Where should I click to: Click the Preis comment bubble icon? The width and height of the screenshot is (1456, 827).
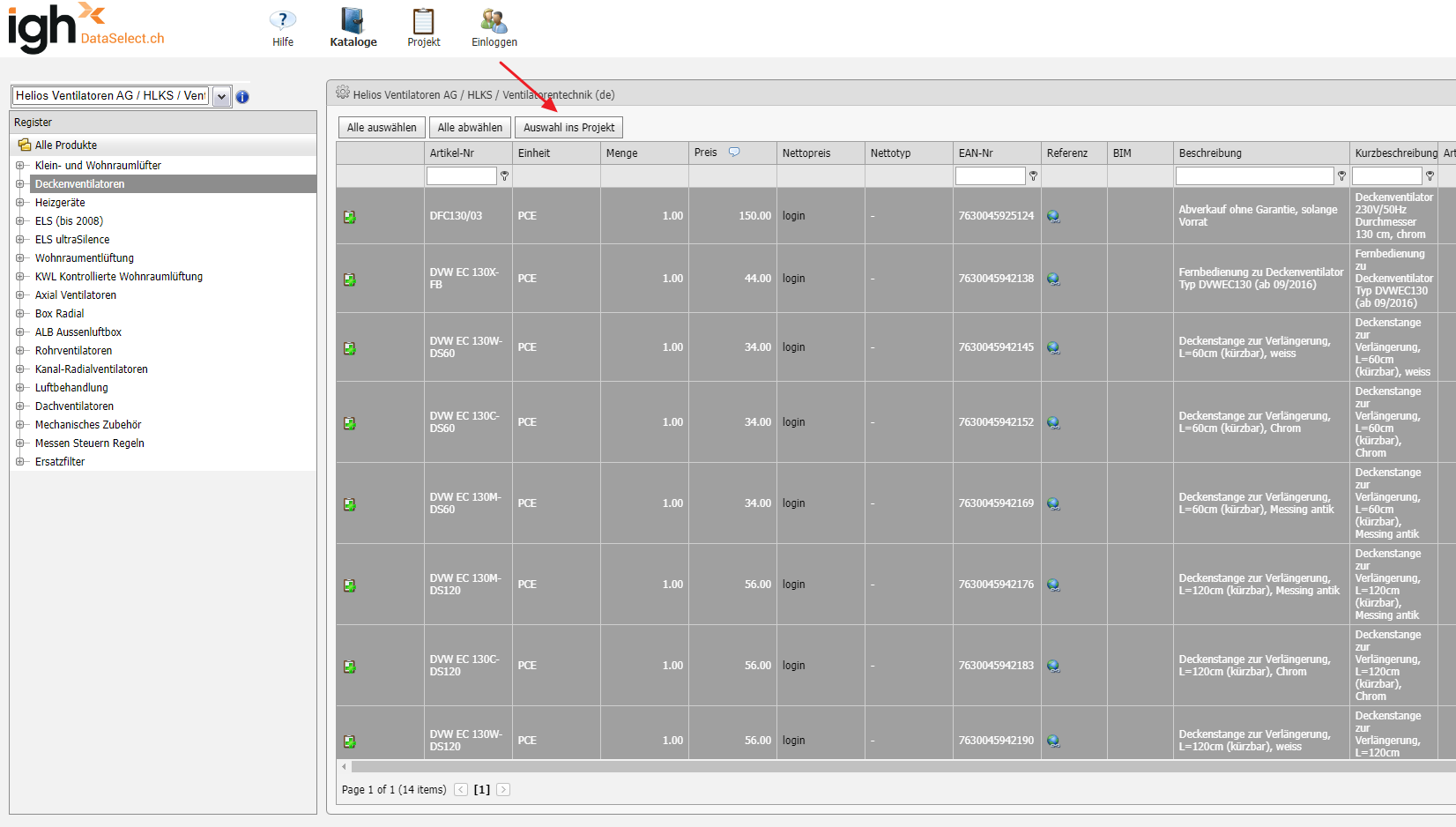click(x=734, y=152)
